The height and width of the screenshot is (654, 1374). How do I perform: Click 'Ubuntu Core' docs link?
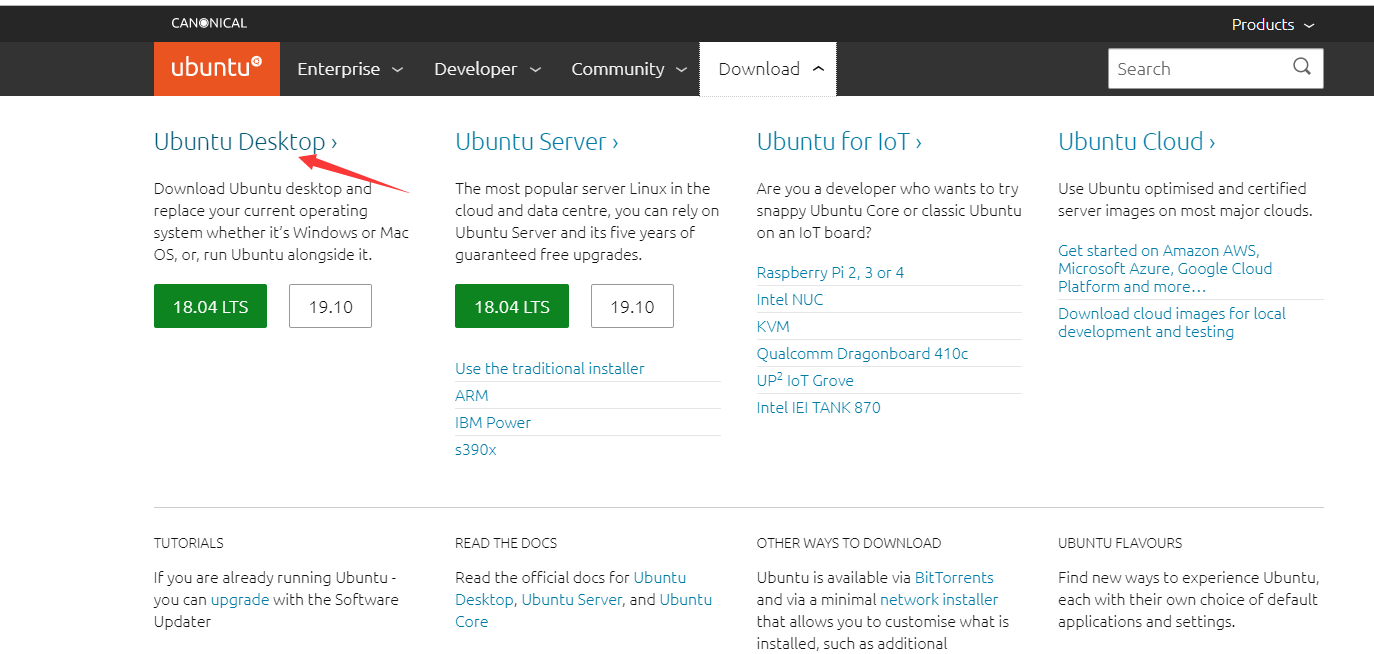coord(584,611)
